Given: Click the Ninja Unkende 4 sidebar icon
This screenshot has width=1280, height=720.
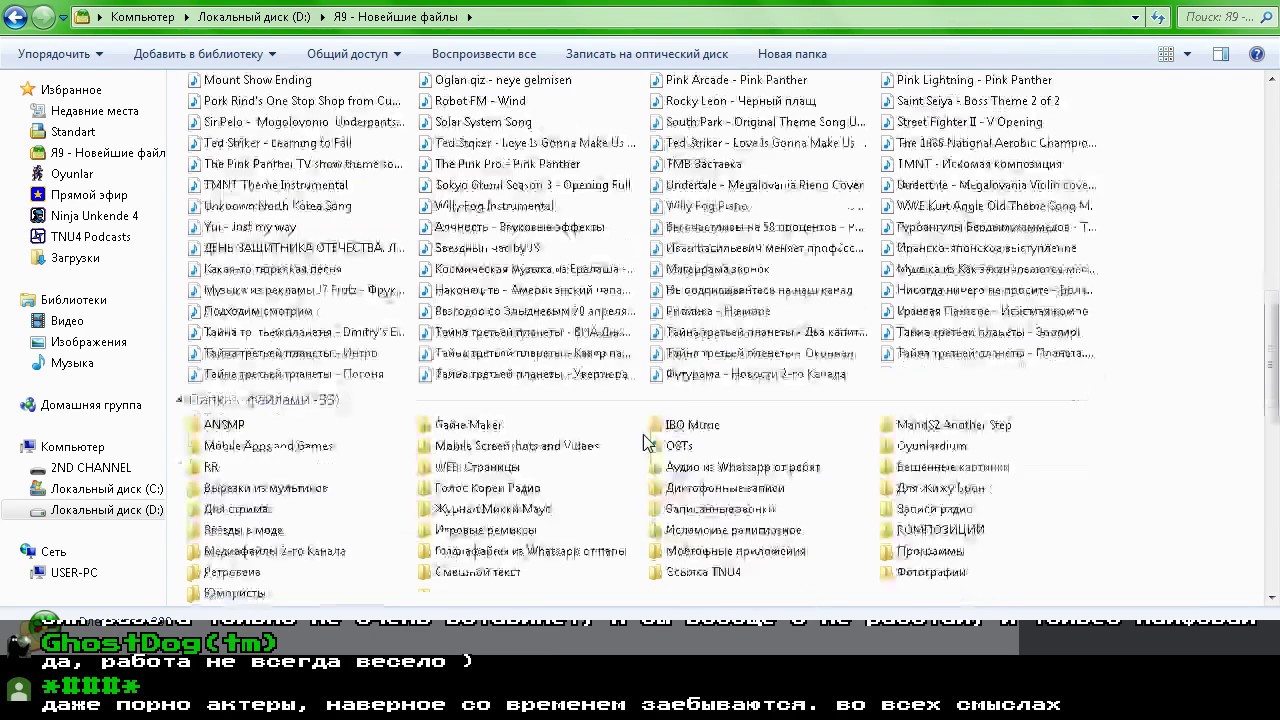Looking at the screenshot, I should 38,216.
